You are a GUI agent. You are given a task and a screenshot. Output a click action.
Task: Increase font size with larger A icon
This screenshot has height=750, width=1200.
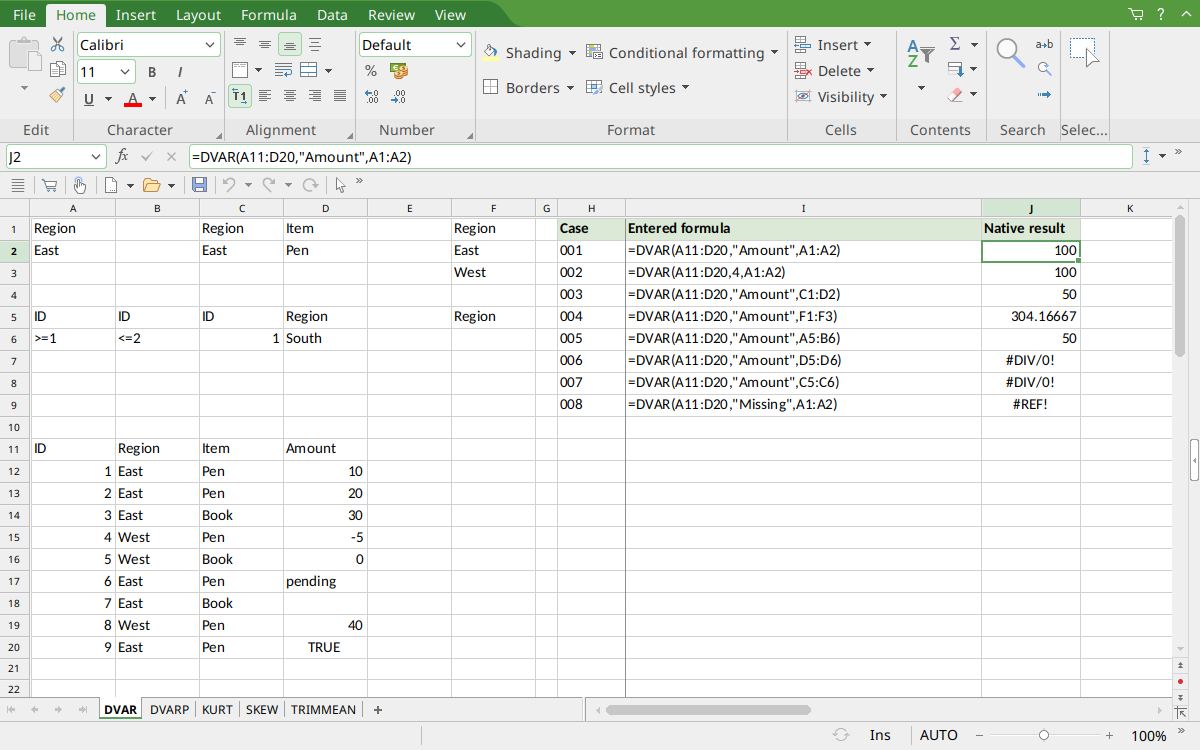click(182, 98)
